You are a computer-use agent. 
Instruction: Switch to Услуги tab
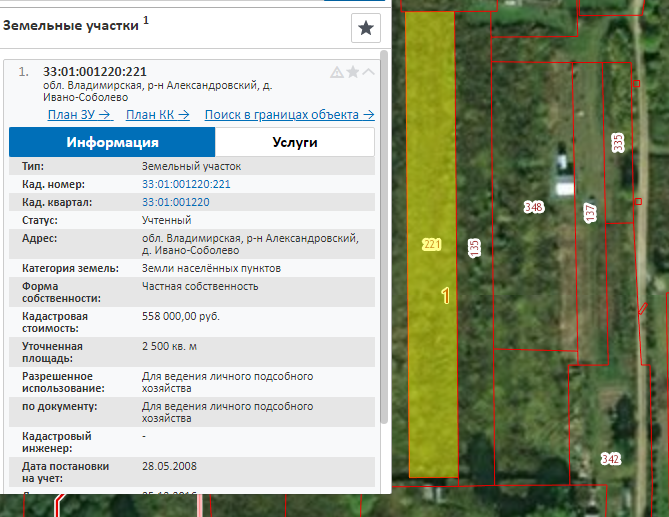[295, 142]
